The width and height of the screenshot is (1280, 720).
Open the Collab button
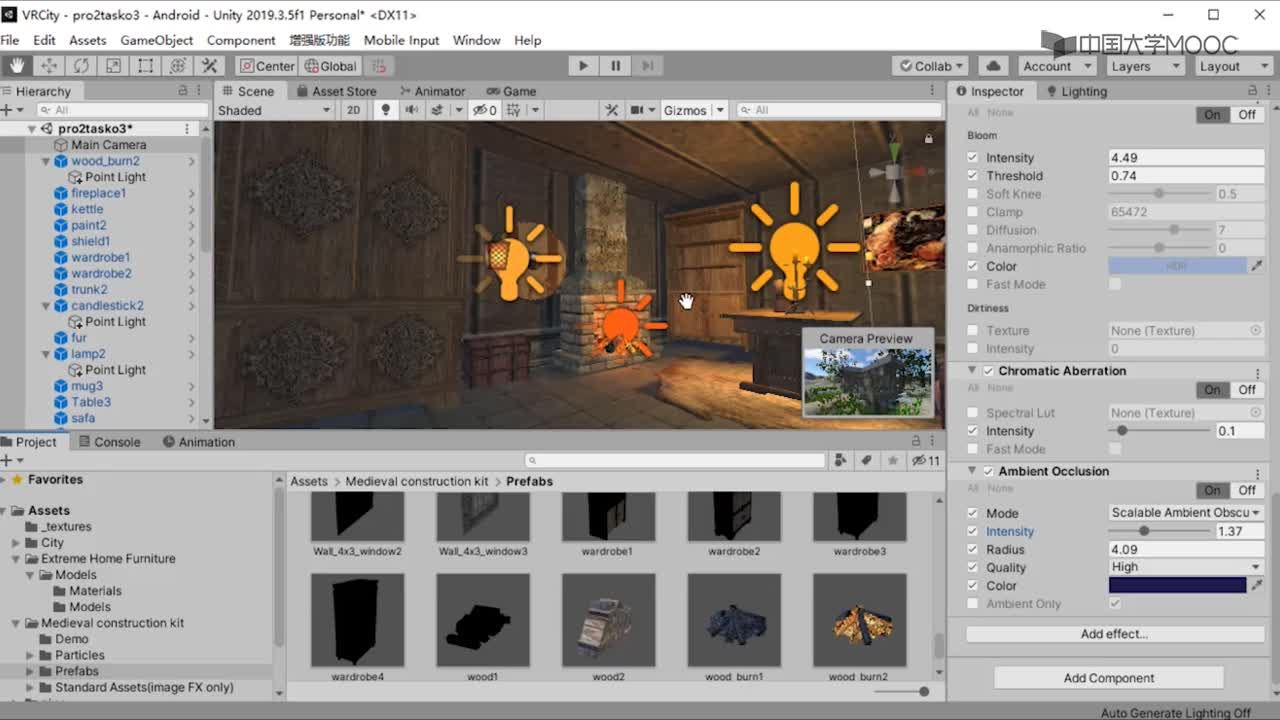pyautogui.click(x=933, y=66)
